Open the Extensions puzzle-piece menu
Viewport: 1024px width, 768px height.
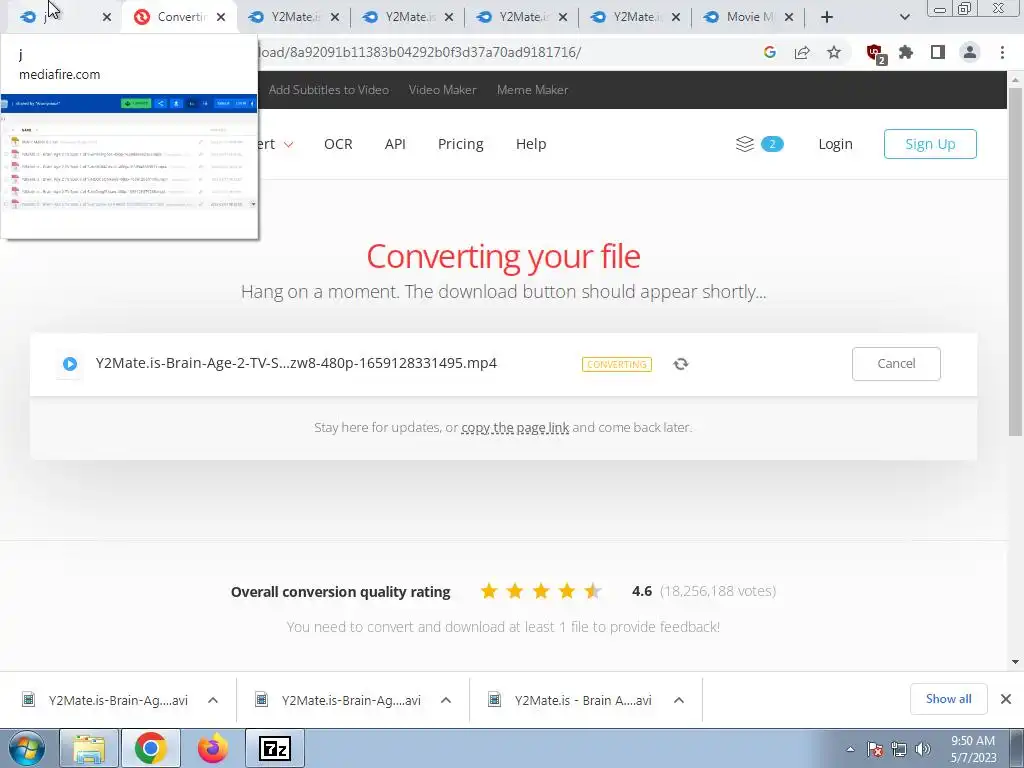pos(906,52)
